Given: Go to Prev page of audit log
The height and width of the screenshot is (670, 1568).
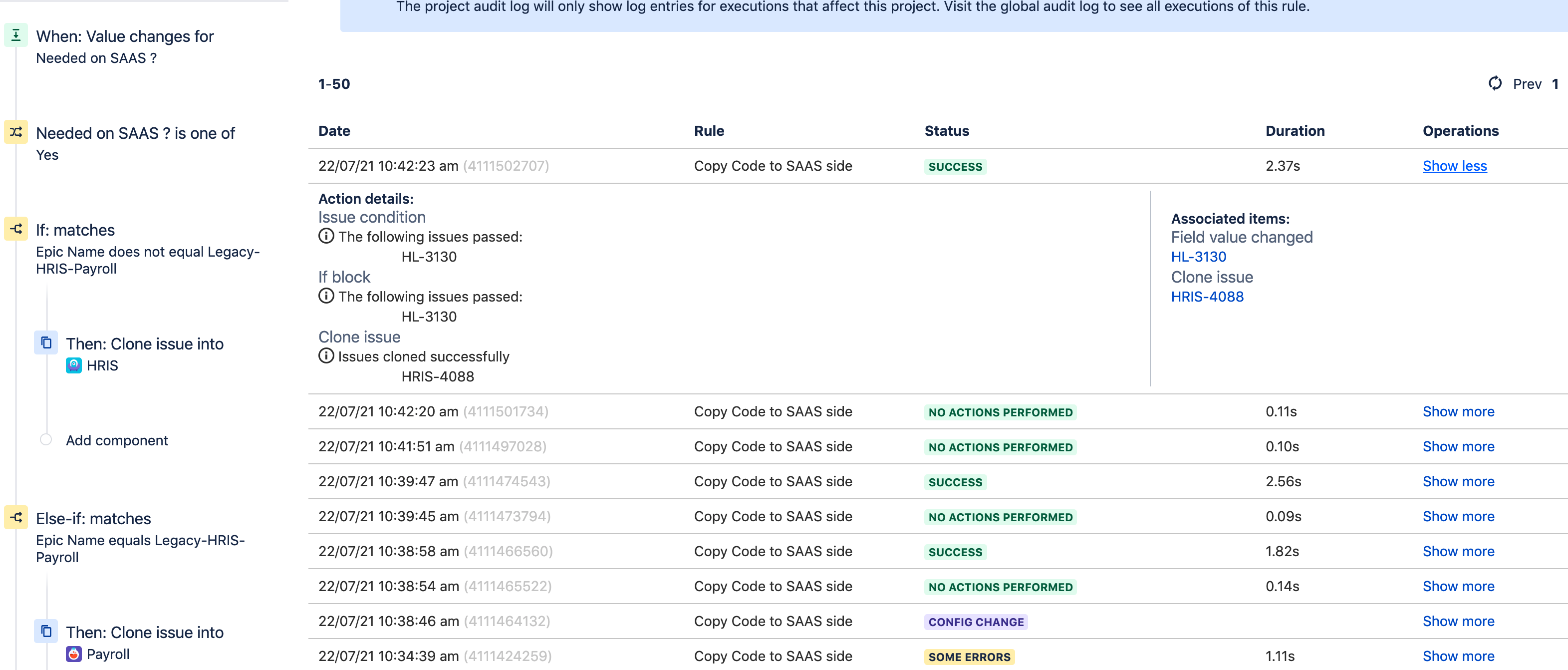Looking at the screenshot, I should pyautogui.click(x=1527, y=84).
